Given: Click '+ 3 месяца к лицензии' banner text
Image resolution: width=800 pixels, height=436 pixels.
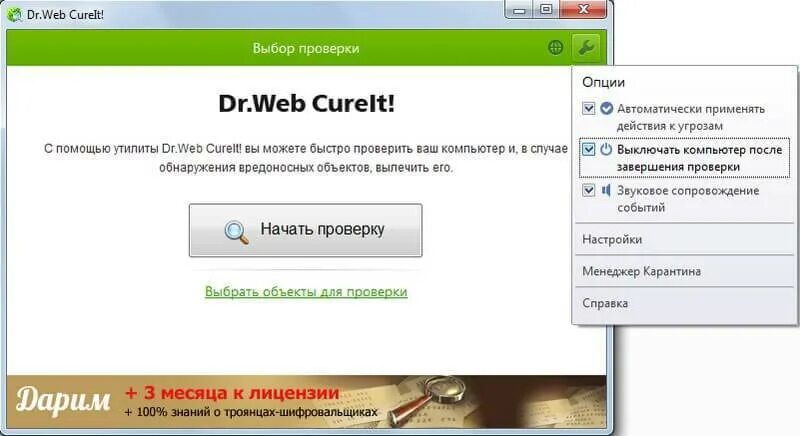Looking at the screenshot, I should [x=232, y=393].
